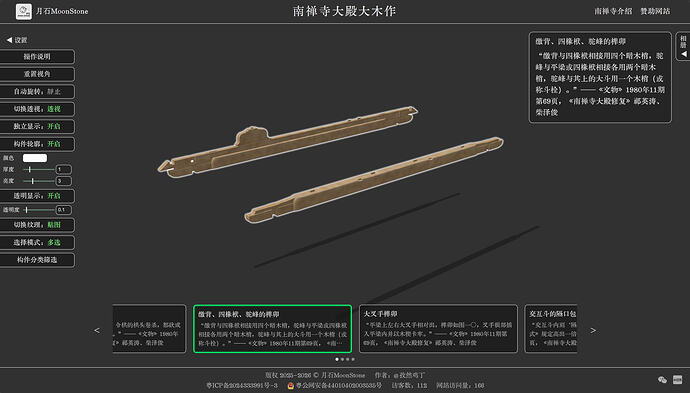Adjust the 透明度 opacity slider

[39, 210]
